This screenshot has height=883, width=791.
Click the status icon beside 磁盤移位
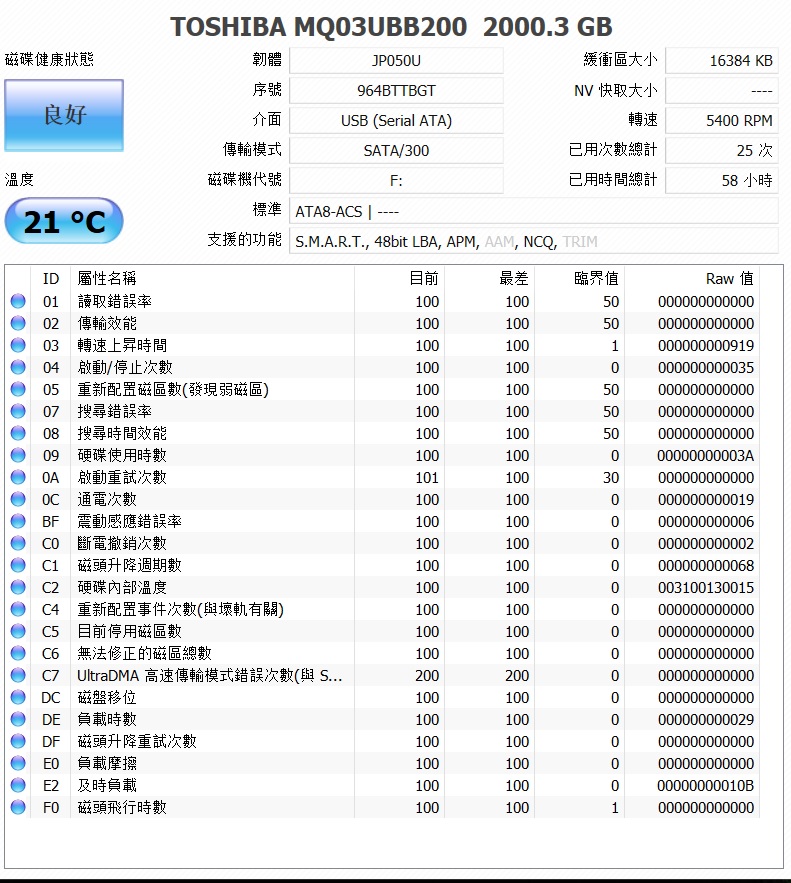click(x=18, y=697)
